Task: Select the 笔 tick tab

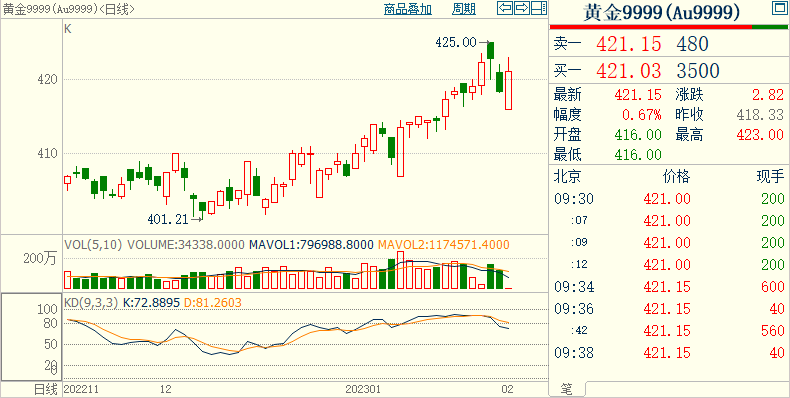Action: (x=567, y=389)
